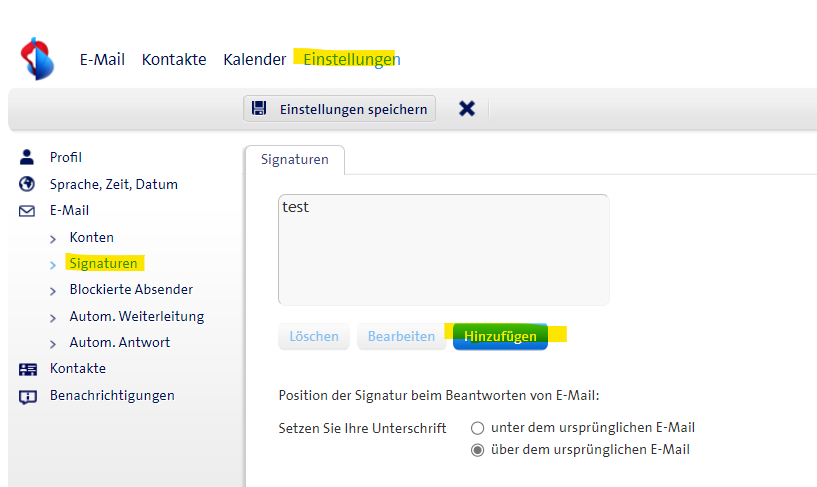Click the globe icon for Sprache, Zeit, Datum

pos(27,184)
